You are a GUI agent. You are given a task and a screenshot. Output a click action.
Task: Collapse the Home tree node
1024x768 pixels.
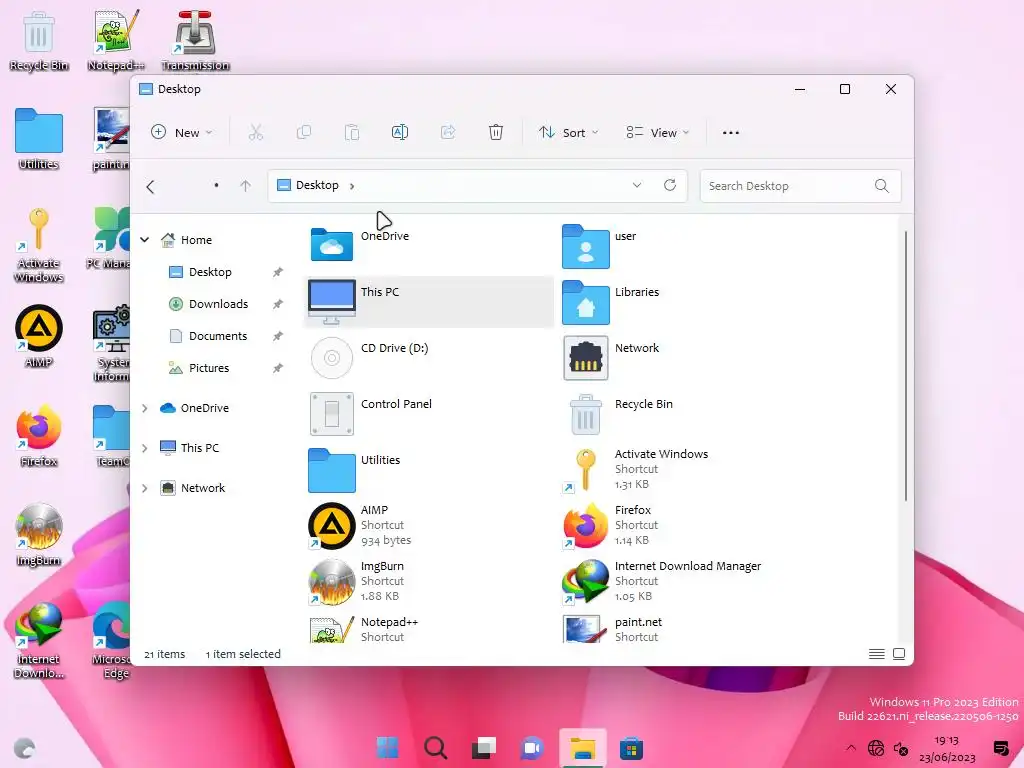(144, 240)
